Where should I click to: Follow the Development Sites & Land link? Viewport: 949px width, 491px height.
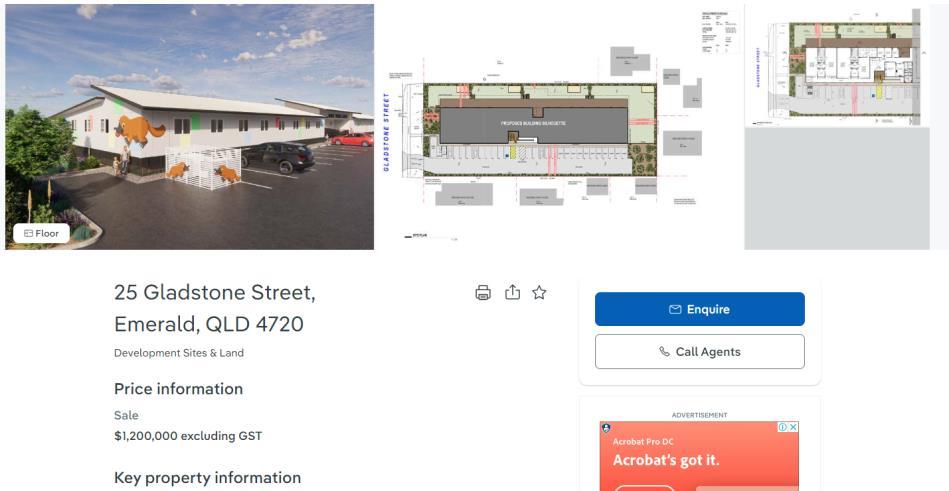click(179, 353)
